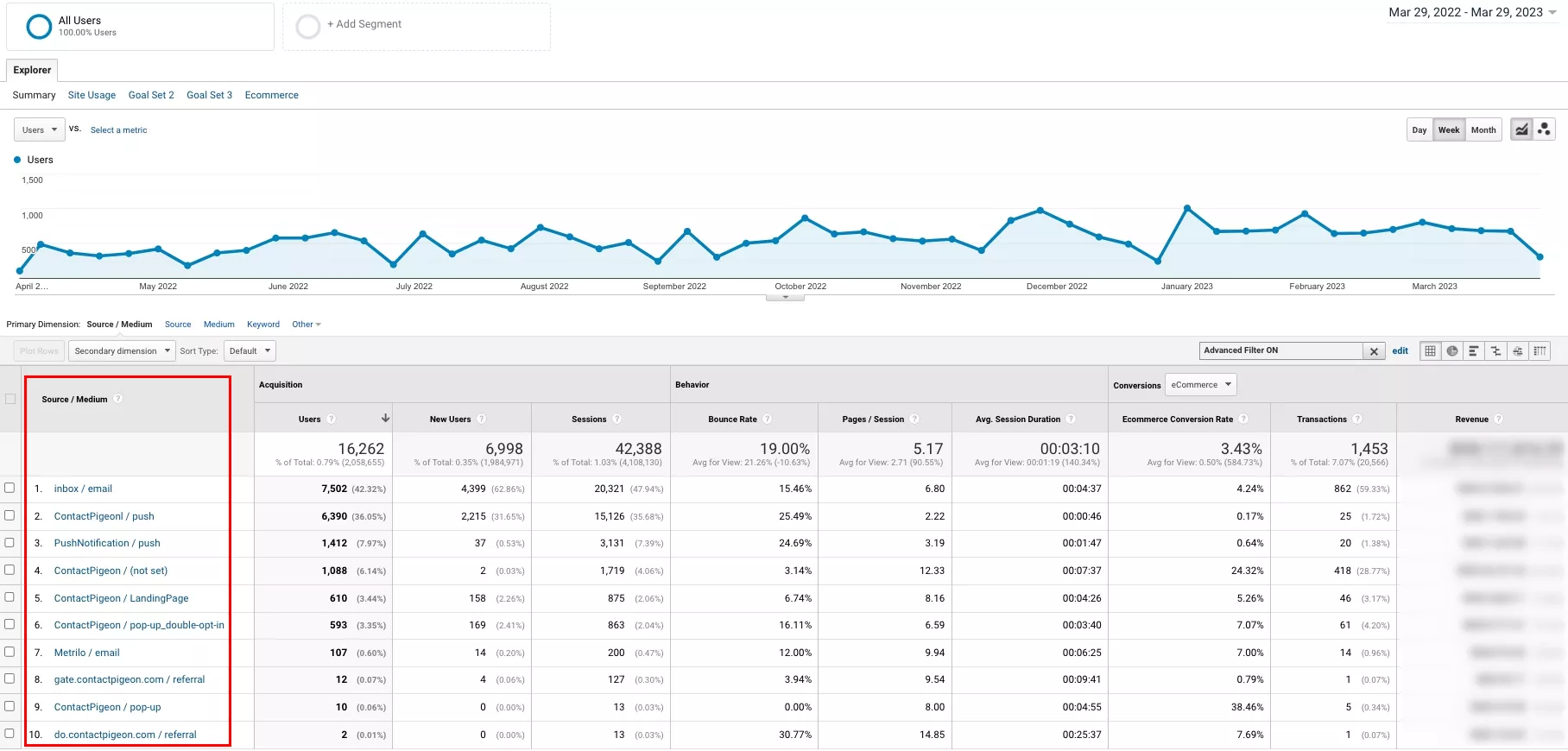Open help icon for Avg. Session Duration
1568x751 pixels.
pos(1071,419)
